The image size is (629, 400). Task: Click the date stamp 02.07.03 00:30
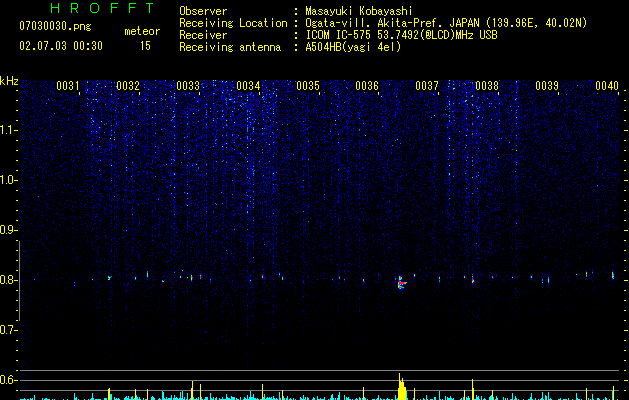pos(61,46)
